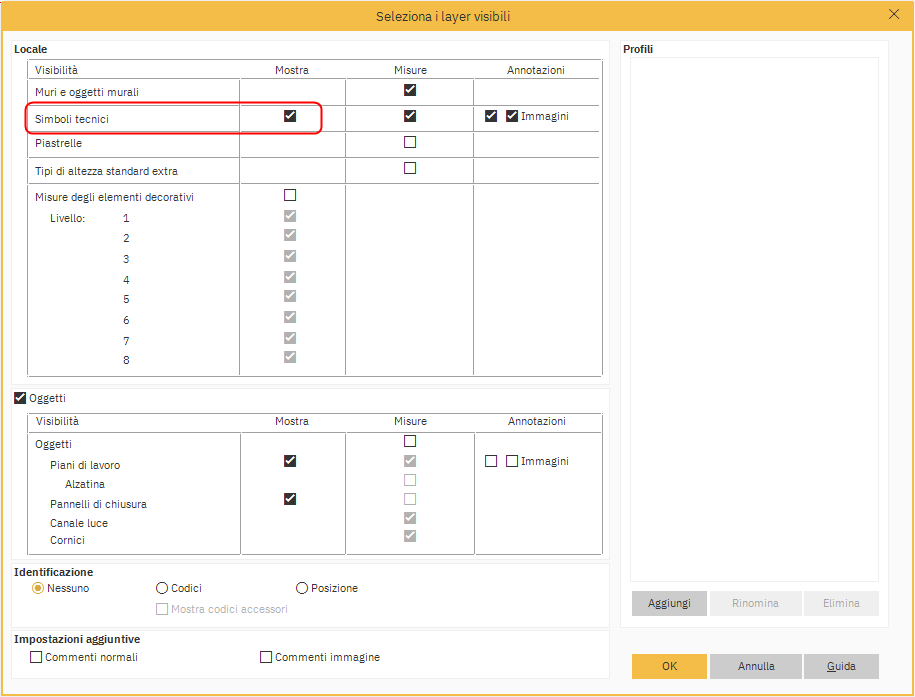Select the Codici identification option
This screenshot has width=915, height=697.
163,589
